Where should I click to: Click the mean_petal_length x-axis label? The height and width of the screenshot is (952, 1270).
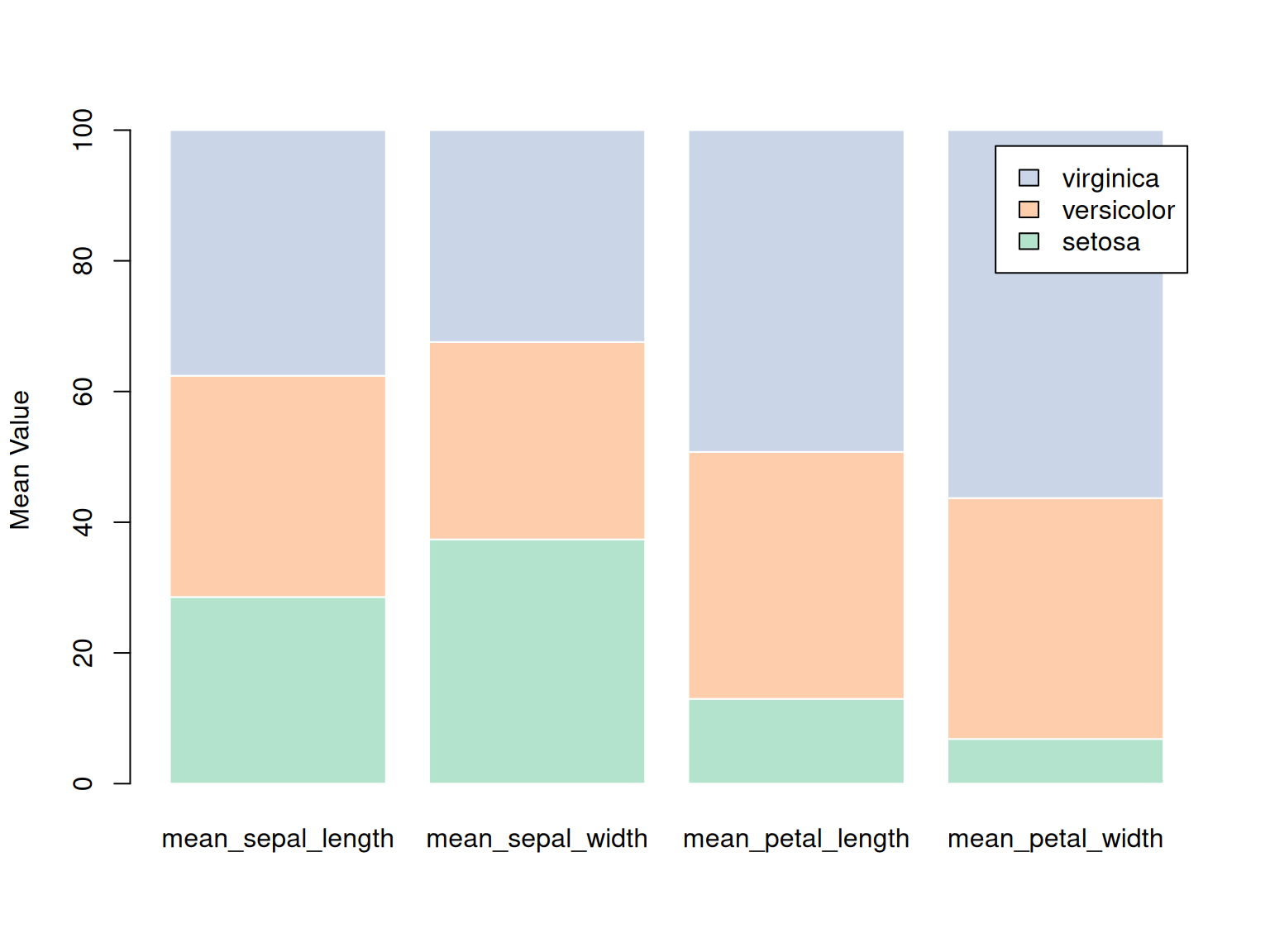(x=795, y=839)
